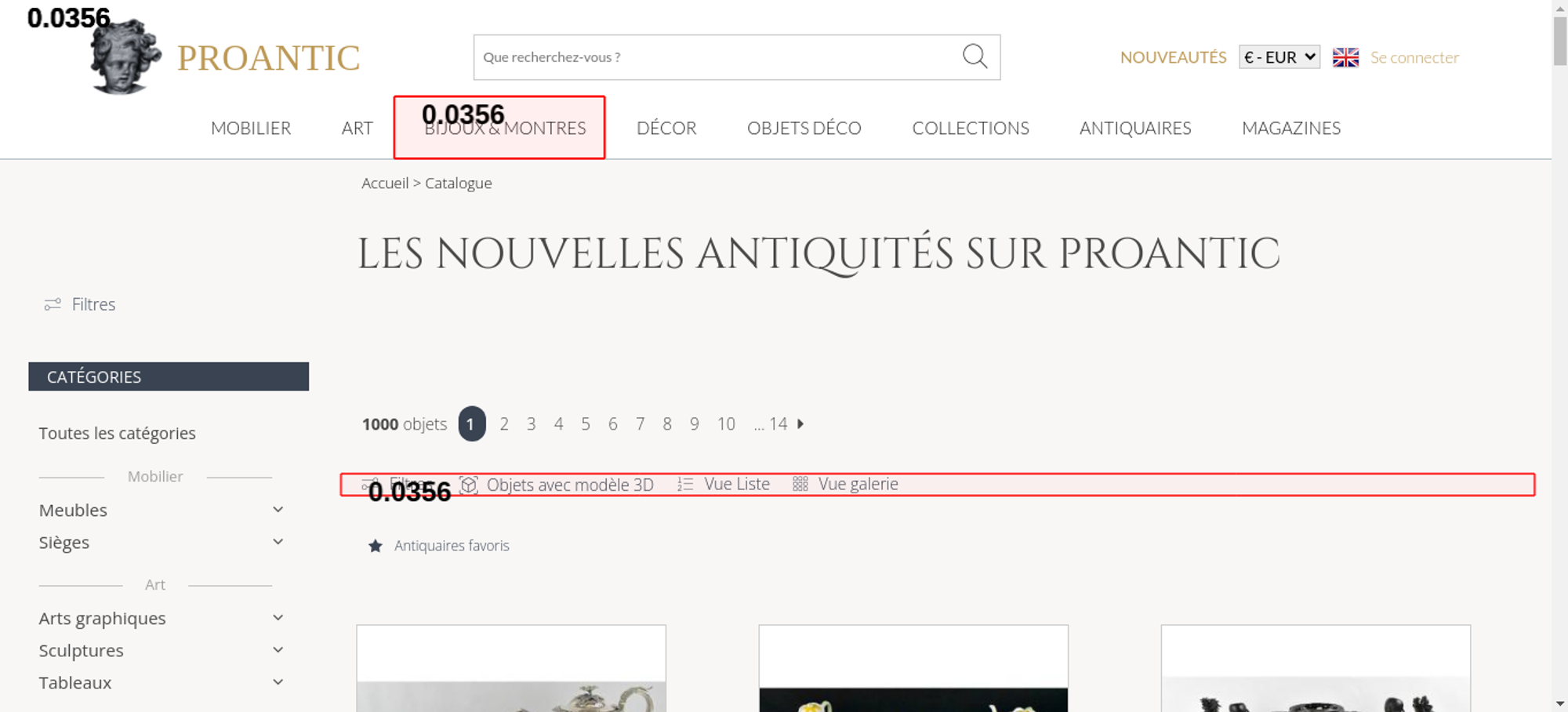Click the Se connecter link
The width and height of the screenshot is (1568, 712).
1414,57
